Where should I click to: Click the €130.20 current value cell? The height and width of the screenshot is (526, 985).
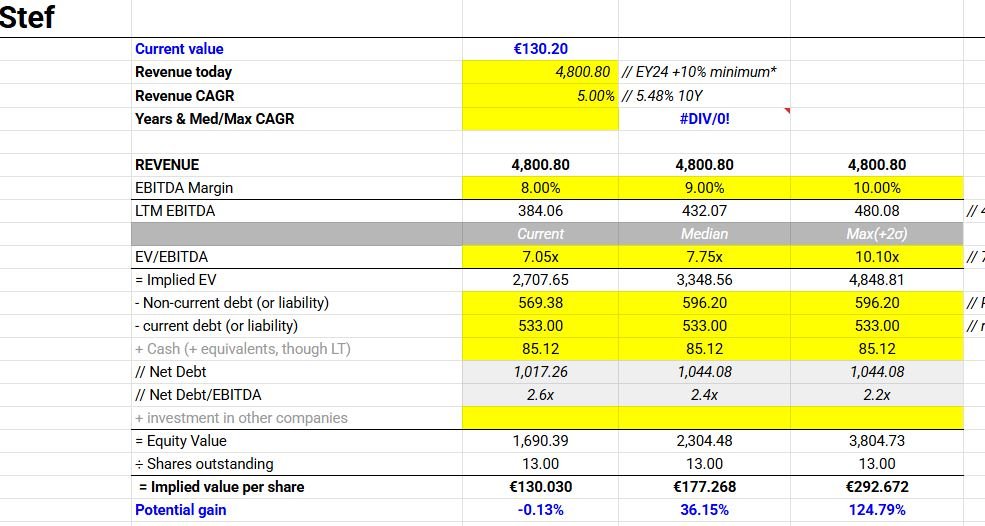[540, 49]
